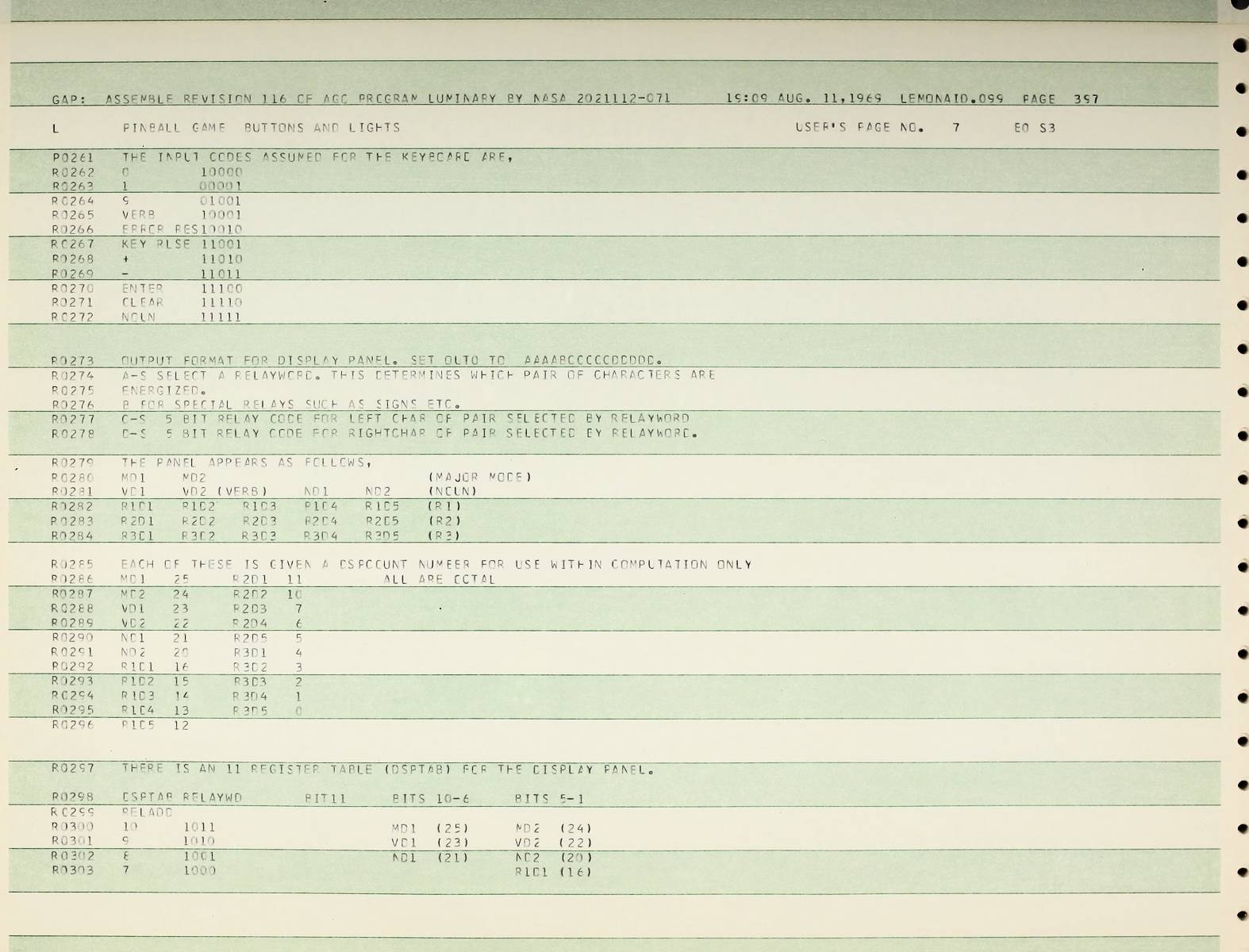Viewport: 1249px width, 952px height.
Task: Click 'R1D5 12' on line R0296
Action: pos(155,725)
